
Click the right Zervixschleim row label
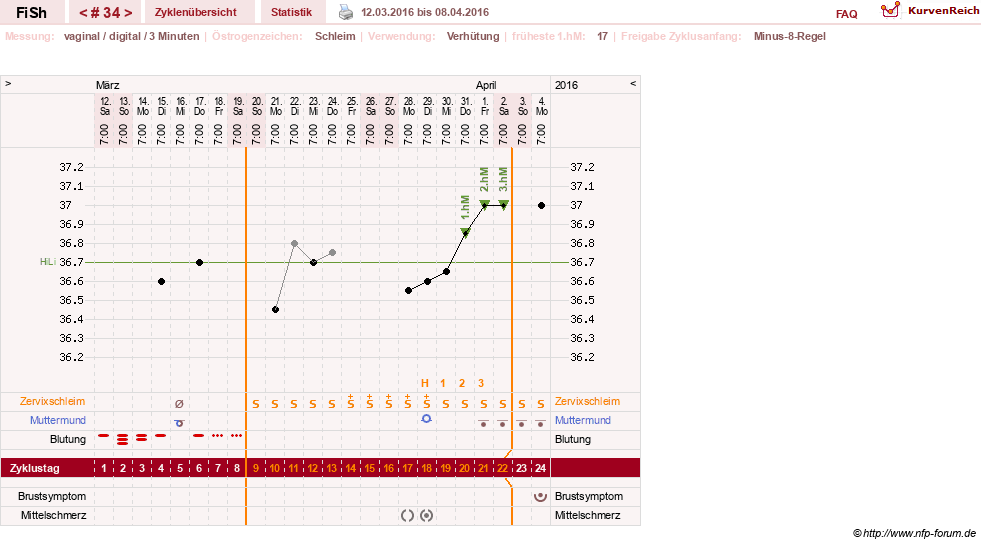click(587, 401)
